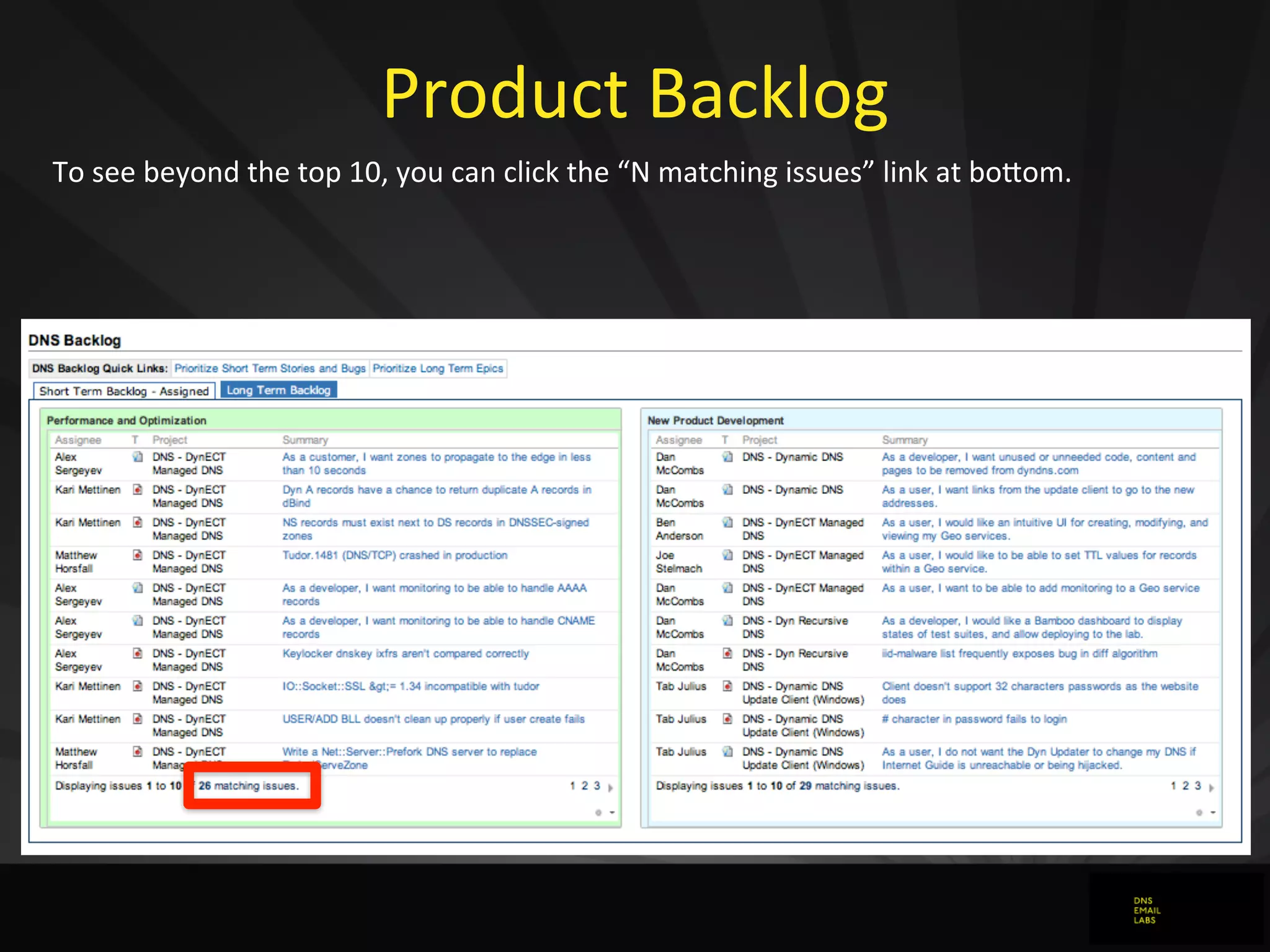Click bug icon for USER/ADD BLL issue

138,719
